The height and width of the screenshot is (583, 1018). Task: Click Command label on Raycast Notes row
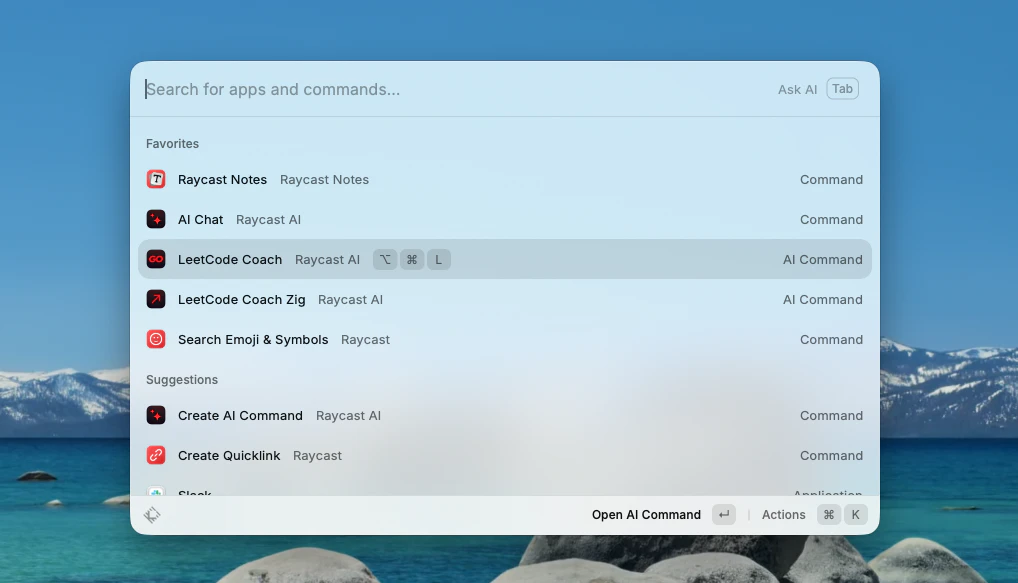(x=831, y=179)
